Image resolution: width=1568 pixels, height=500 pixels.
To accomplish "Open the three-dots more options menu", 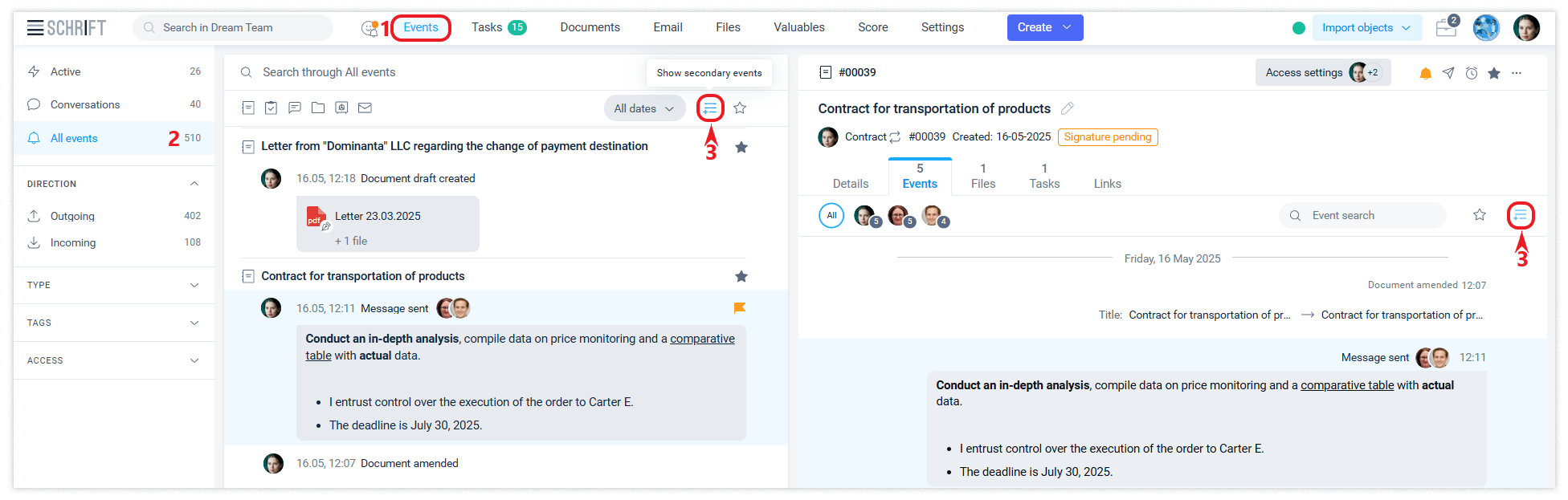I will coord(1517,73).
